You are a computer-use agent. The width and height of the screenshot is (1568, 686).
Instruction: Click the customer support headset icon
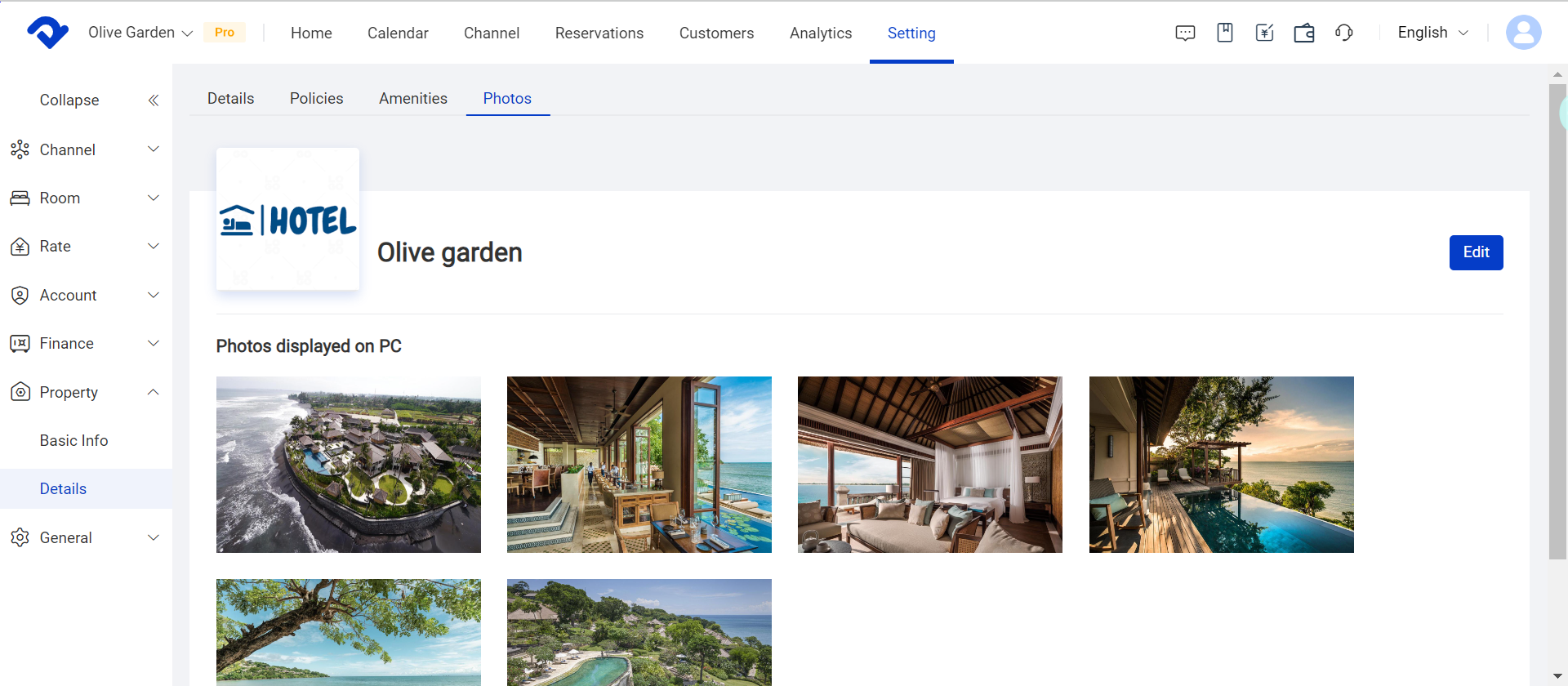tap(1343, 33)
